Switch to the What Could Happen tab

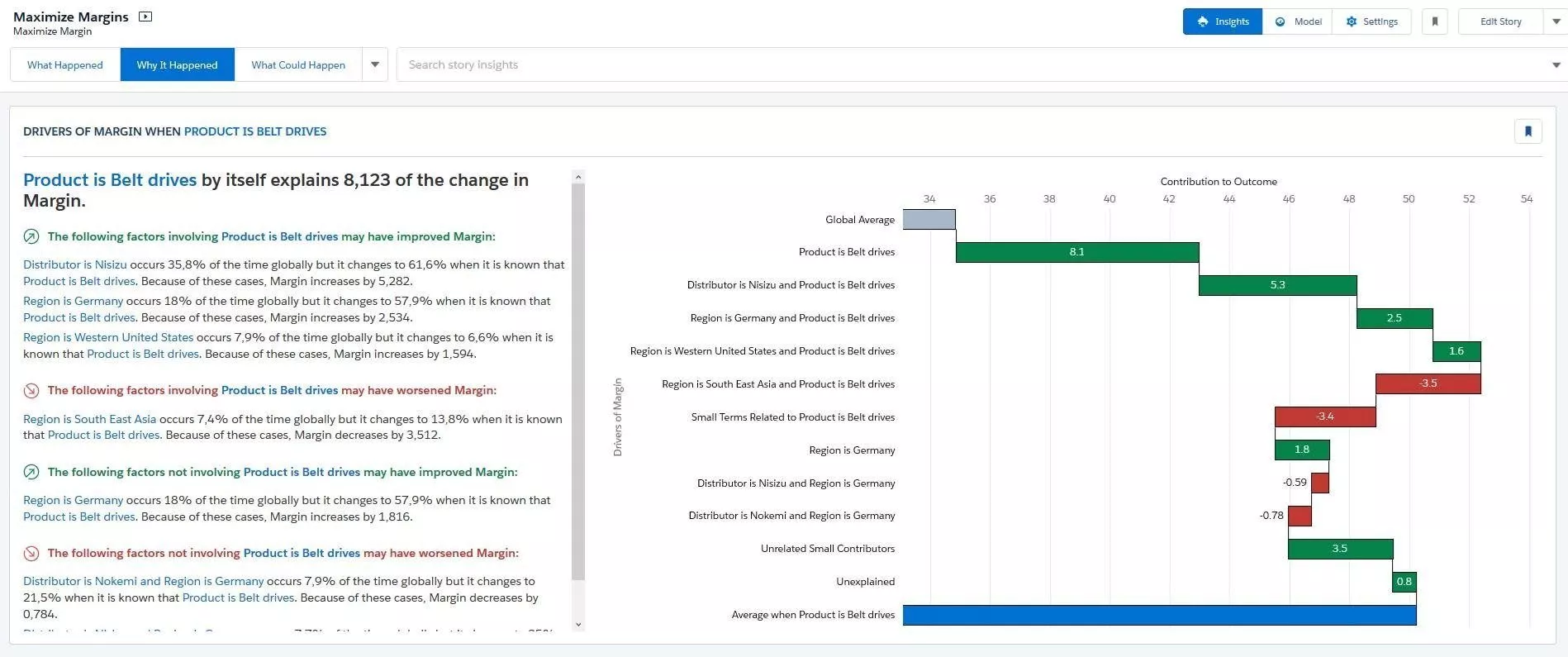coord(298,64)
